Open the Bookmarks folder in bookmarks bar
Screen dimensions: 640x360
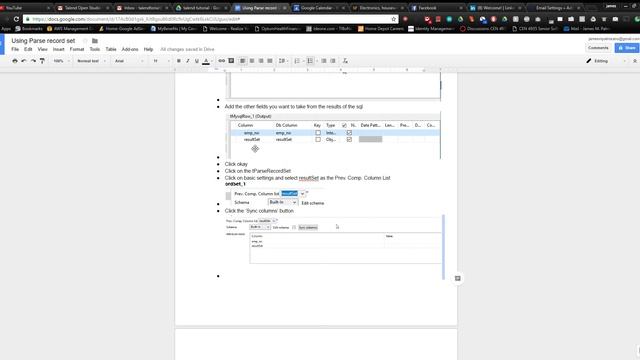(29, 29)
